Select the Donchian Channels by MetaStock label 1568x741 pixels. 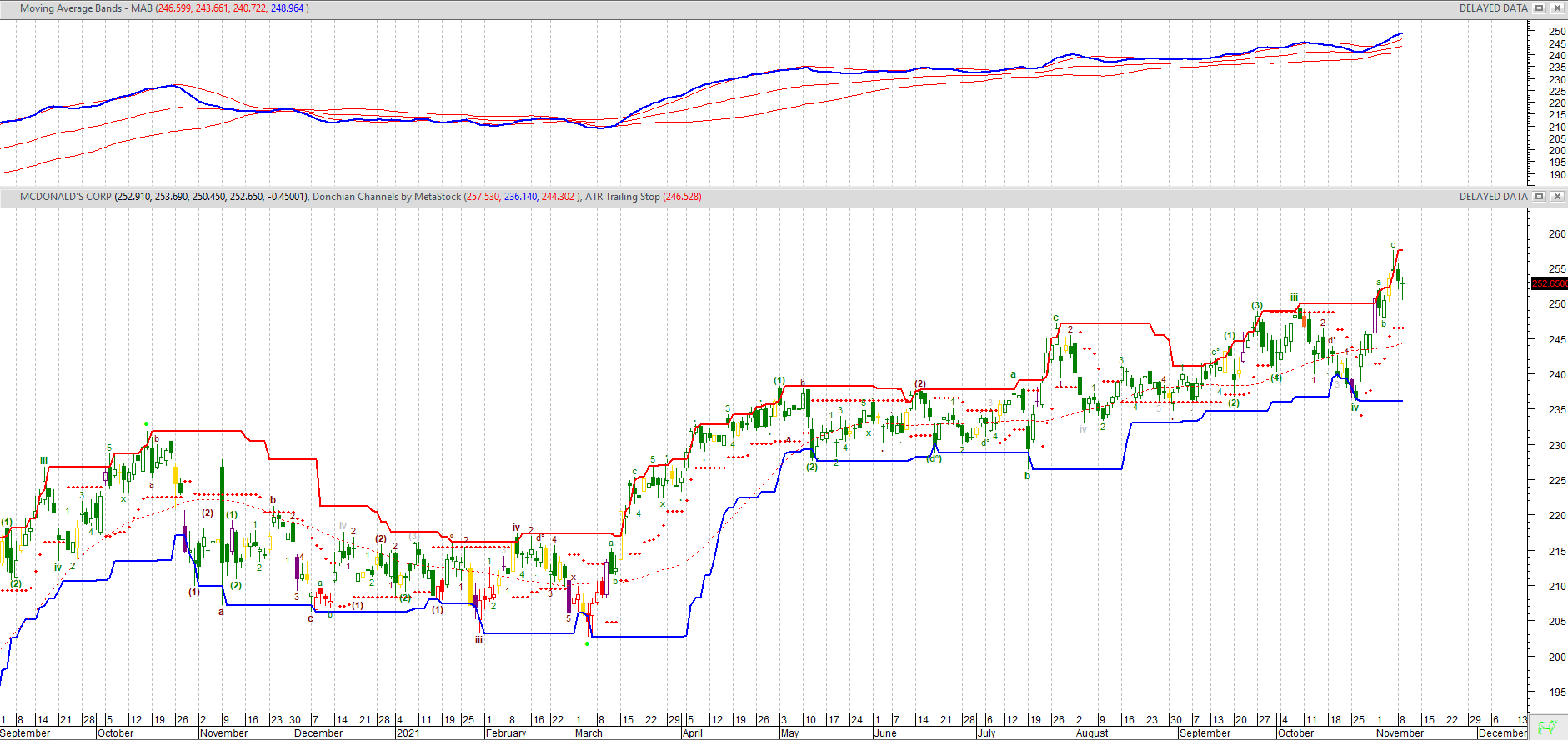point(386,197)
